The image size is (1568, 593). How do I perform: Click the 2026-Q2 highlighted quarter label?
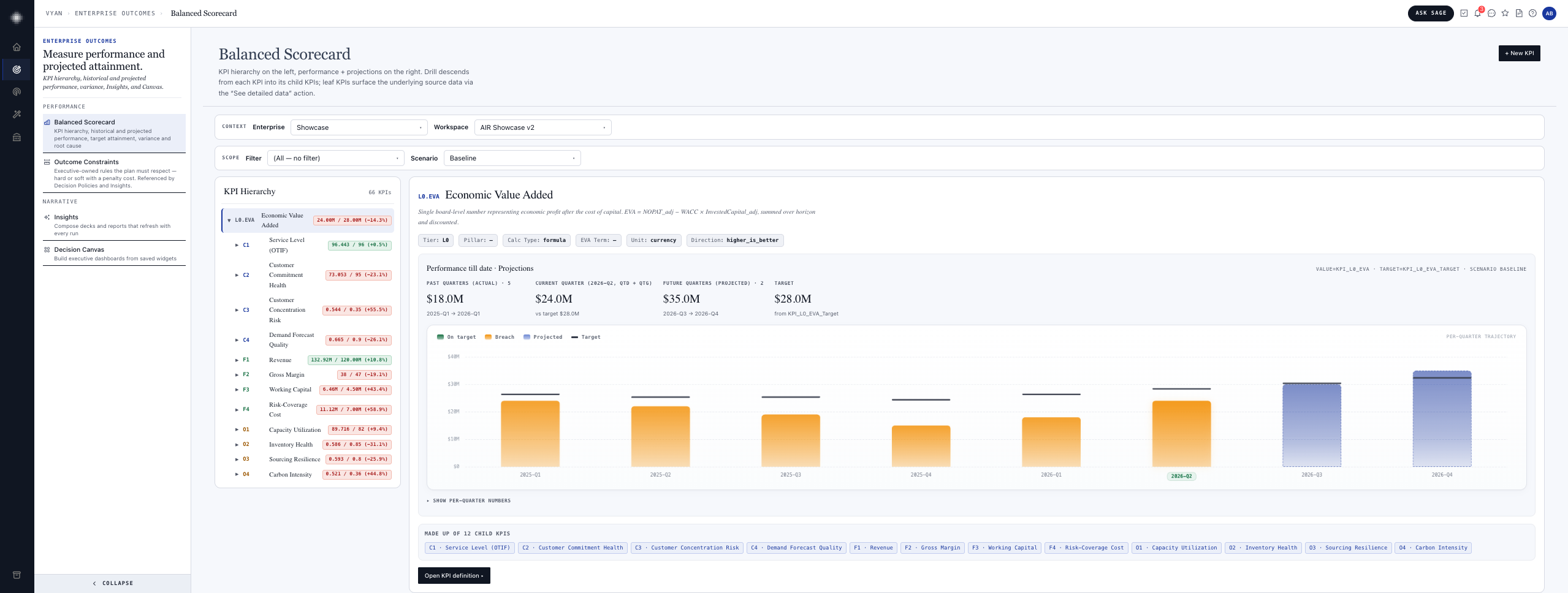pyautogui.click(x=1181, y=476)
